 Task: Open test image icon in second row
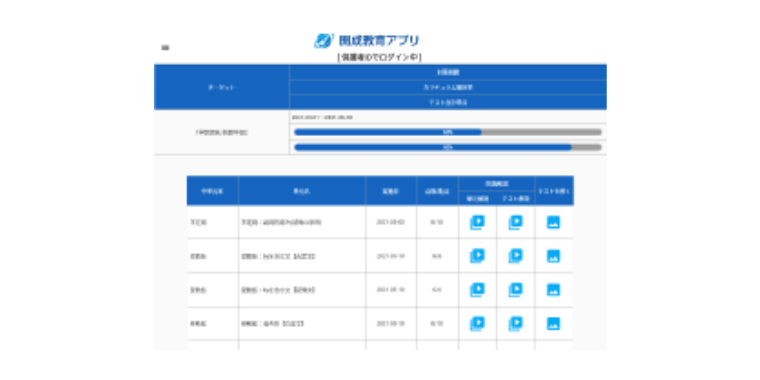tap(554, 256)
